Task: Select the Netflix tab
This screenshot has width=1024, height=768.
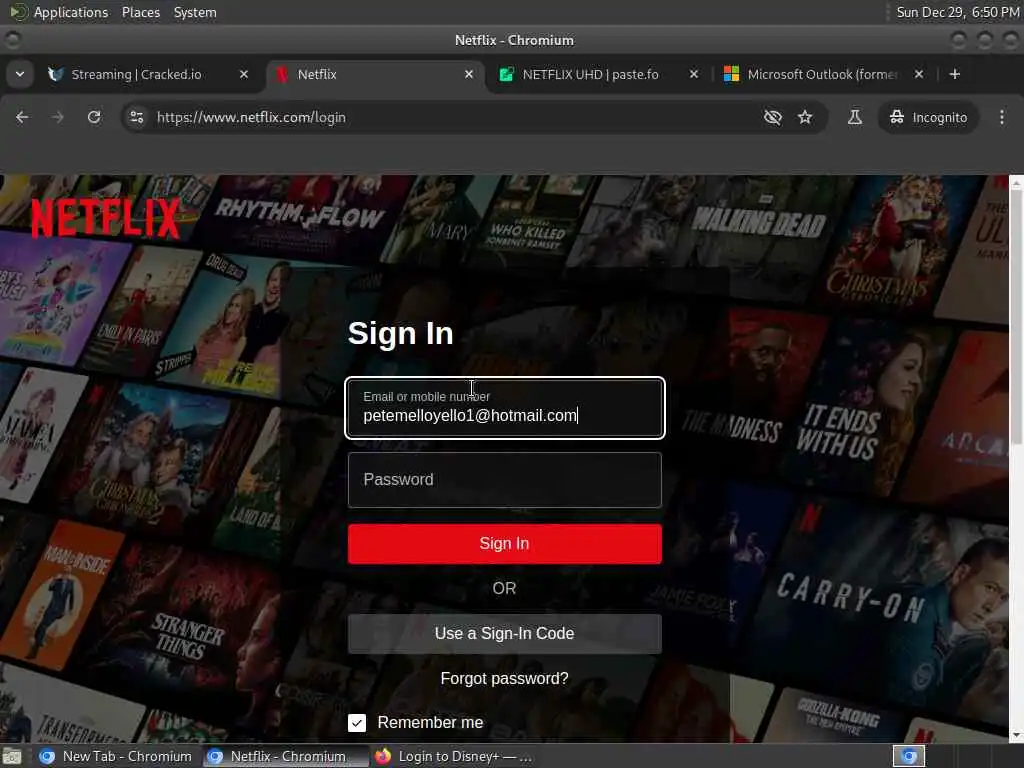Action: pyautogui.click(x=376, y=74)
